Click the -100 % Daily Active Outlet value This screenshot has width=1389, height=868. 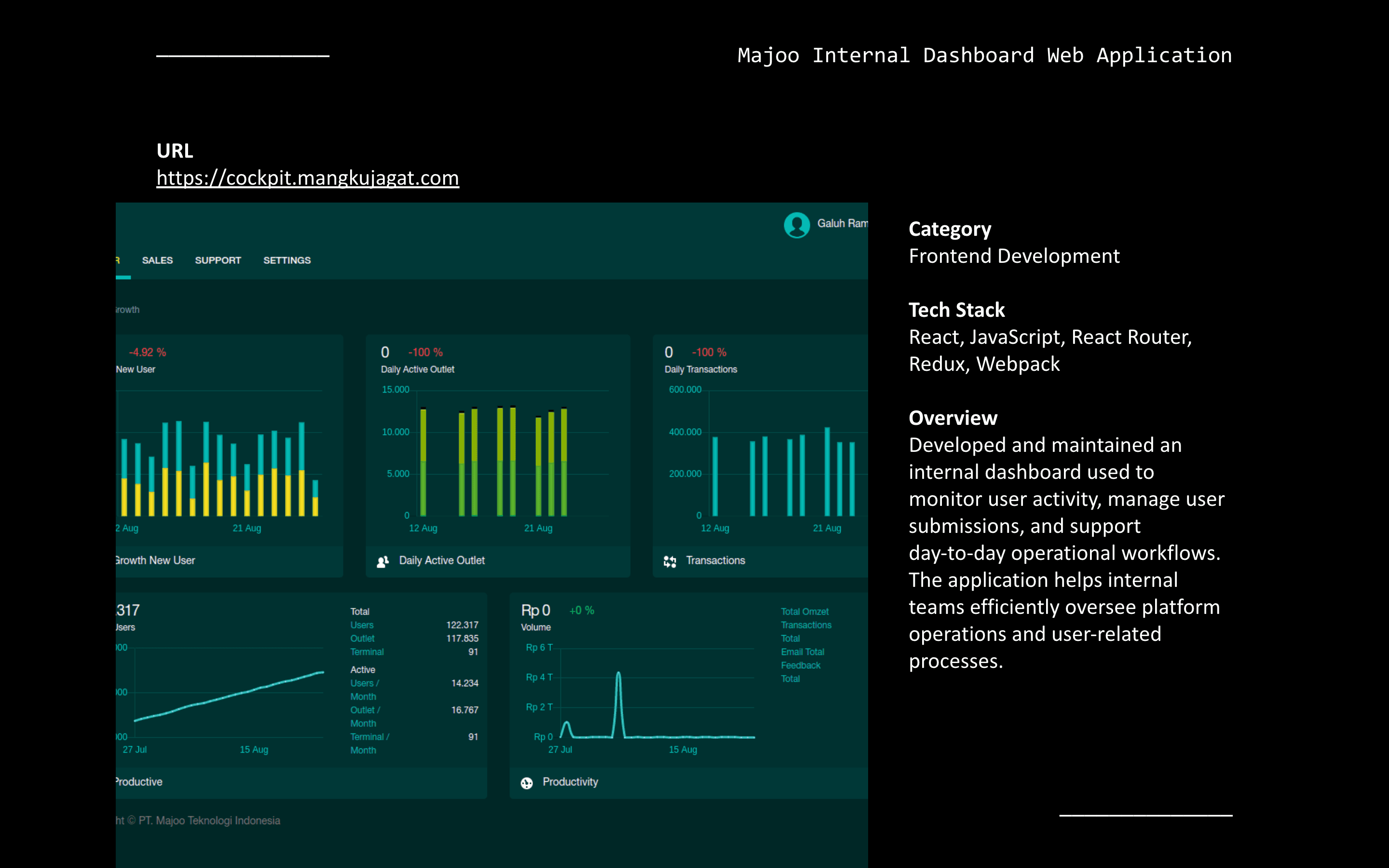[425, 353]
